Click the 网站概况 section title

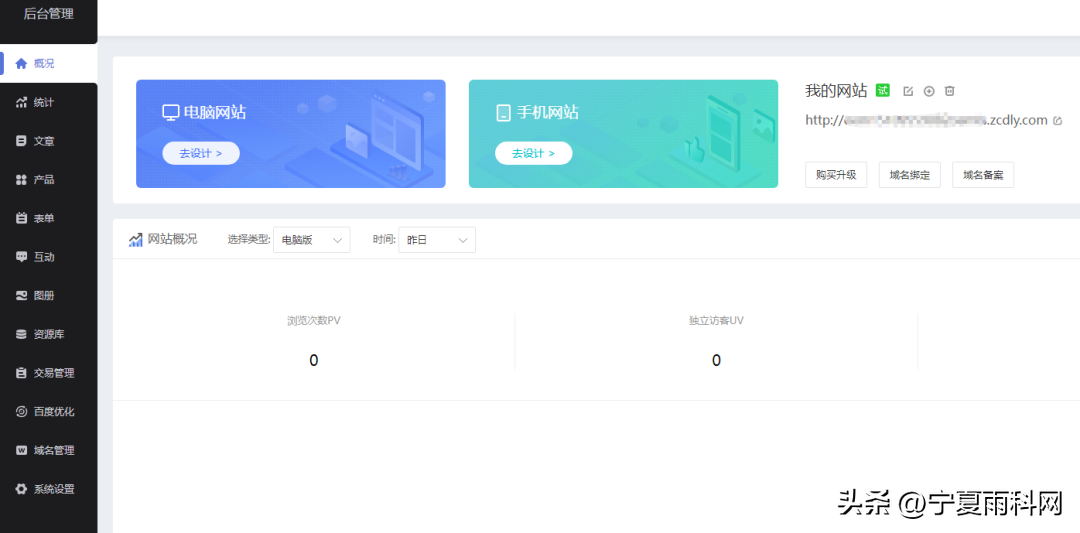[172, 240]
